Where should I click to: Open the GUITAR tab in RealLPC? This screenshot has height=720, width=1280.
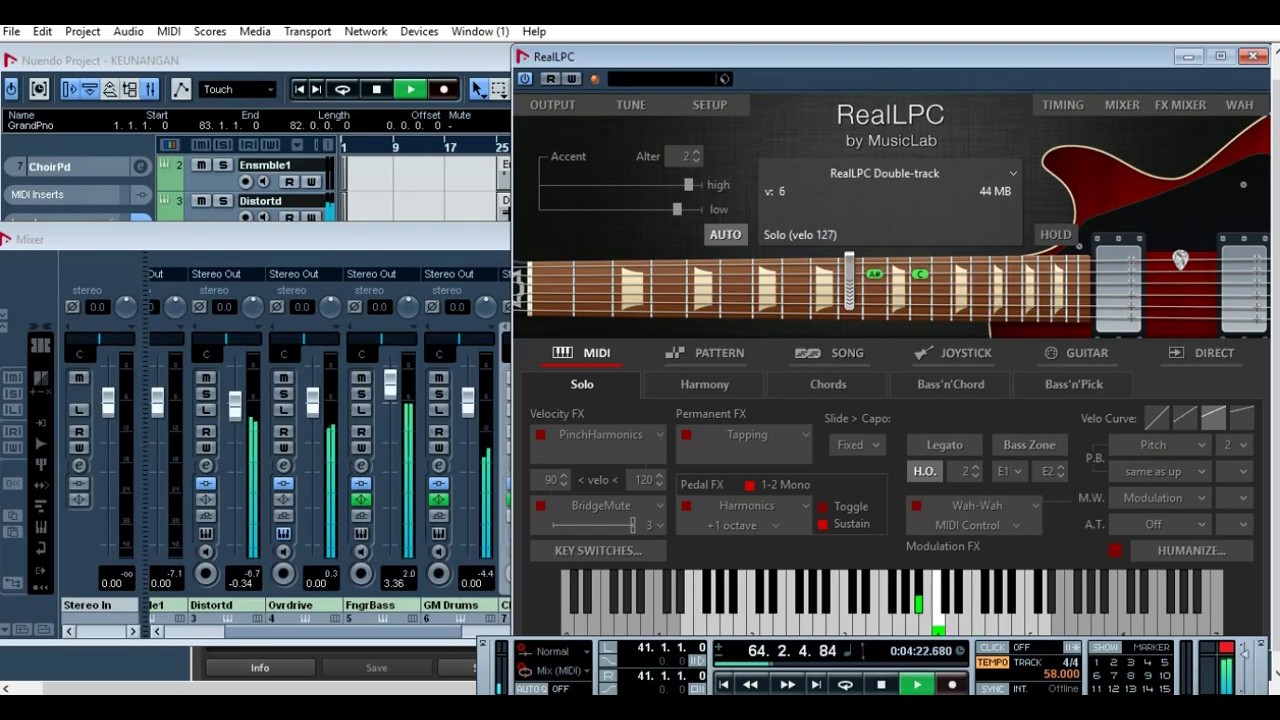tap(1075, 353)
